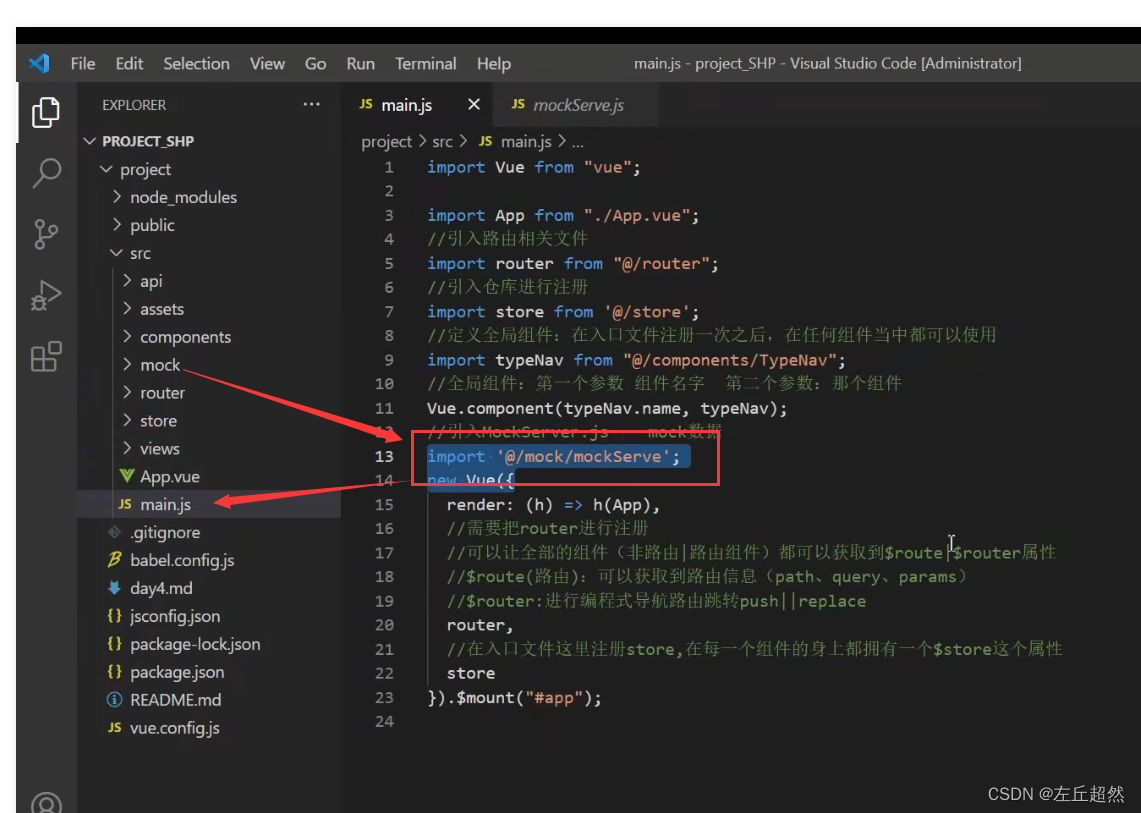Viewport: 1141px width, 813px height.
Task: Open the Run menu
Action: pyautogui.click(x=361, y=63)
